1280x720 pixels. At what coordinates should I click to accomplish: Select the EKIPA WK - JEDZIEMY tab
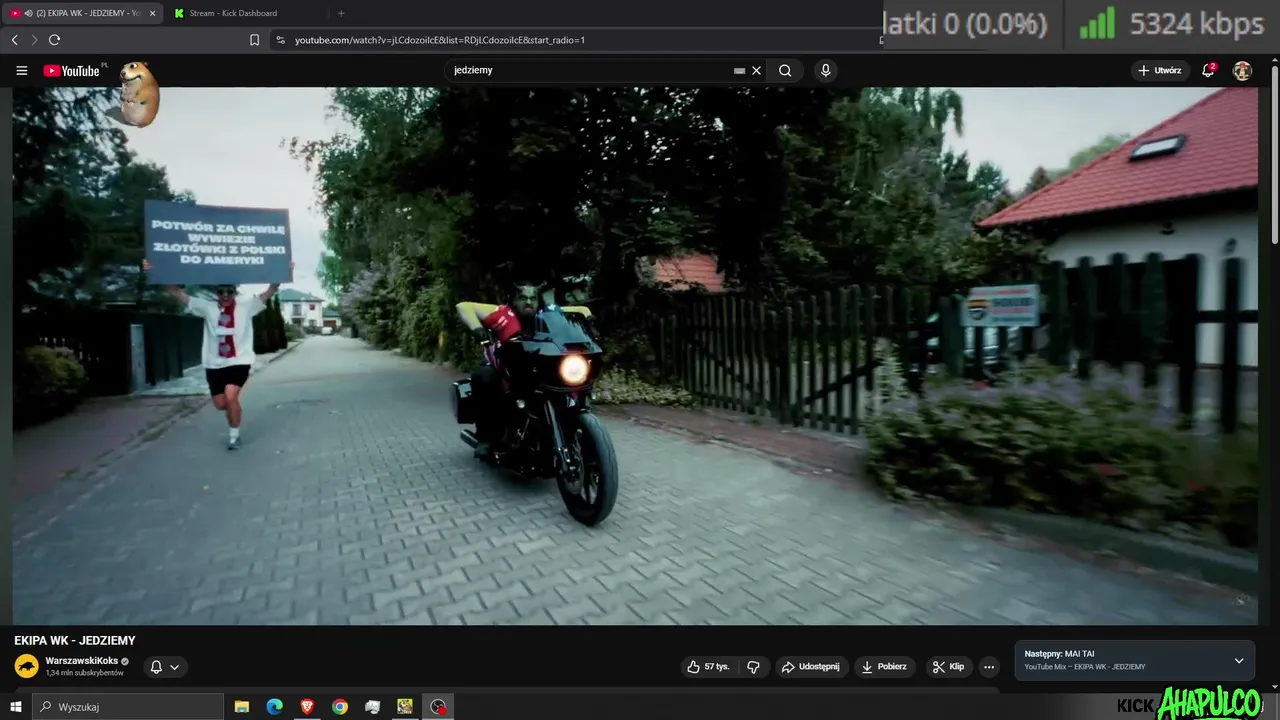tap(82, 13)
